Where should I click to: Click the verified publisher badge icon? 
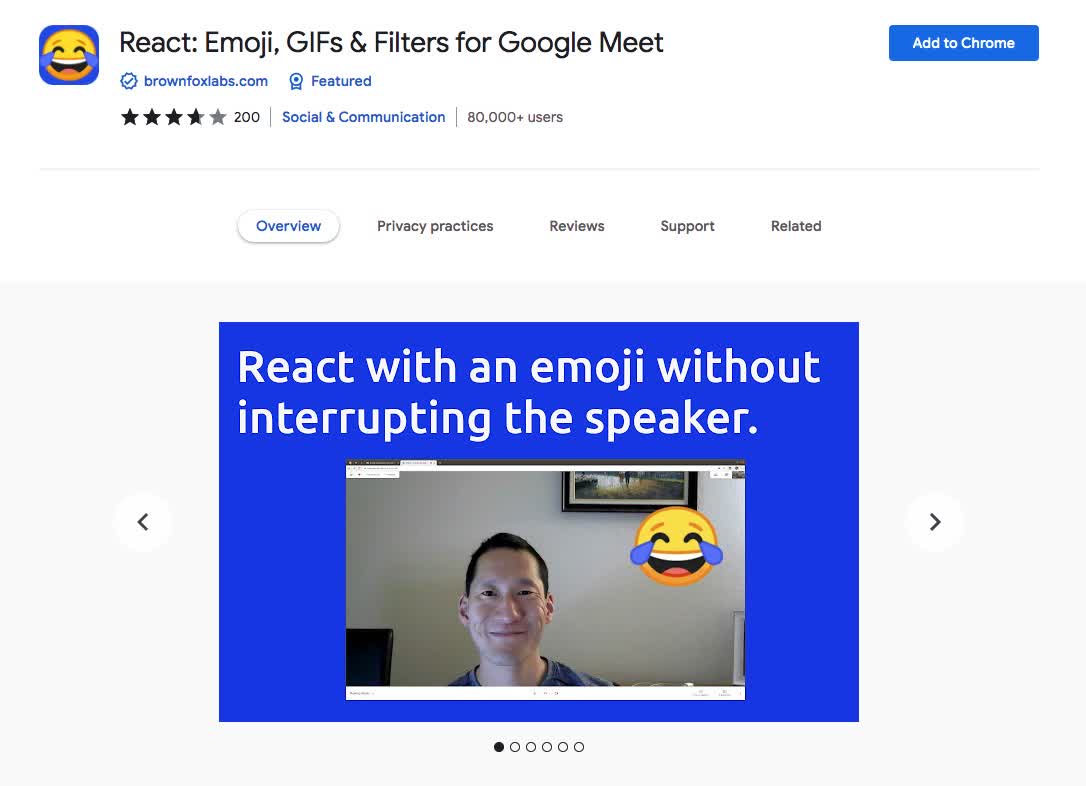pyautogui.click(x=129, y=81)
